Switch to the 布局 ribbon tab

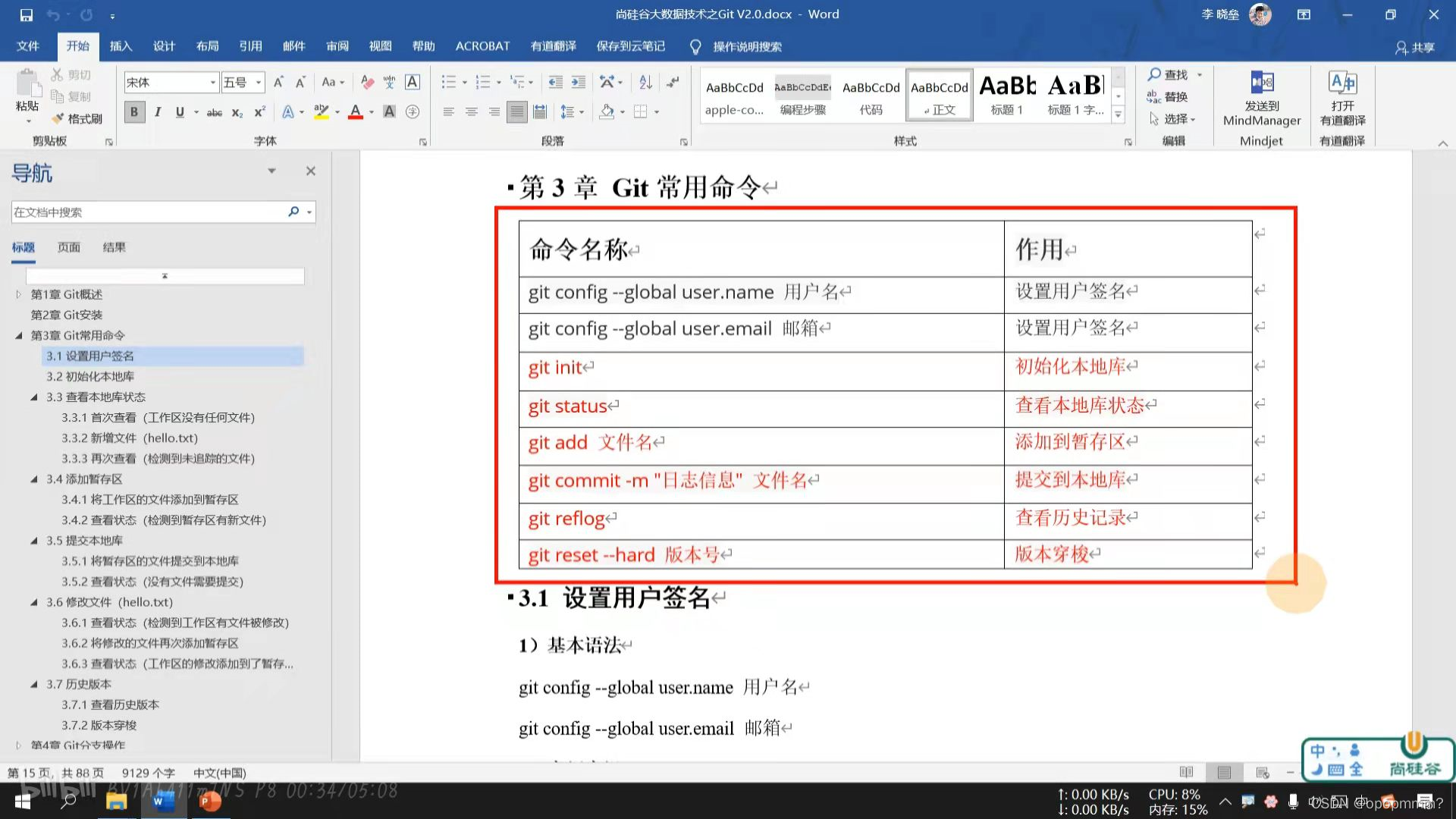pos(207,46)
